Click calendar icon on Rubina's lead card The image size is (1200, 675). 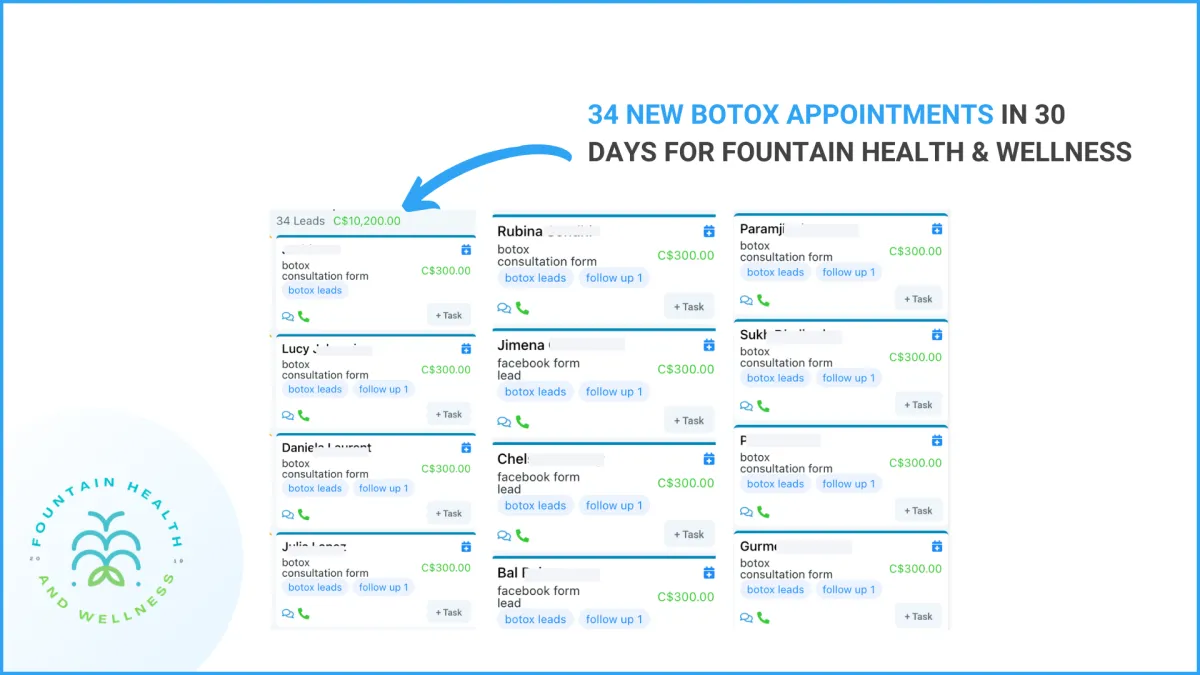tap(709, 231)
